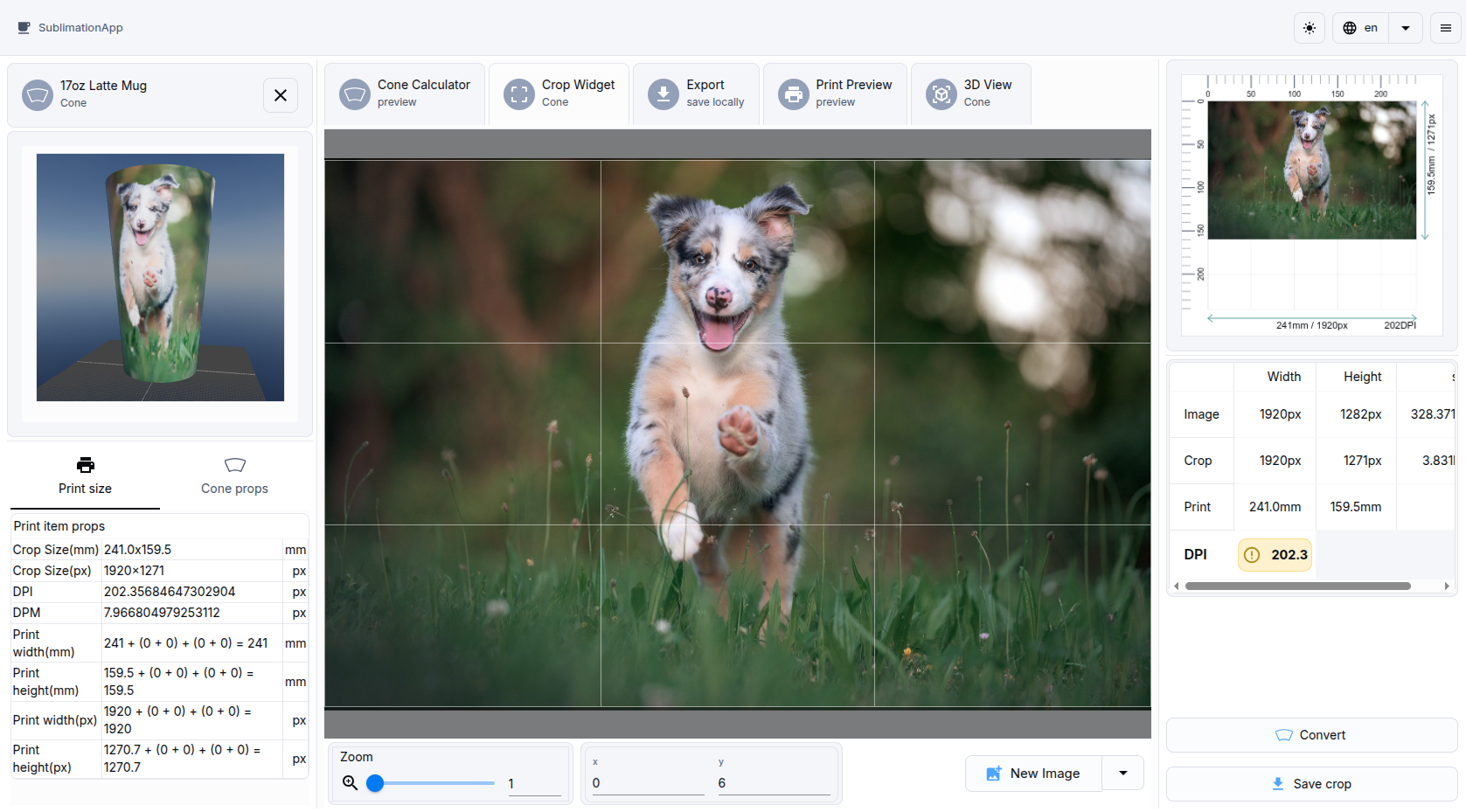The image size is (1466, 812).
Task: Open the Cone Calculator preview tab
Action: [x=405, y=94]
